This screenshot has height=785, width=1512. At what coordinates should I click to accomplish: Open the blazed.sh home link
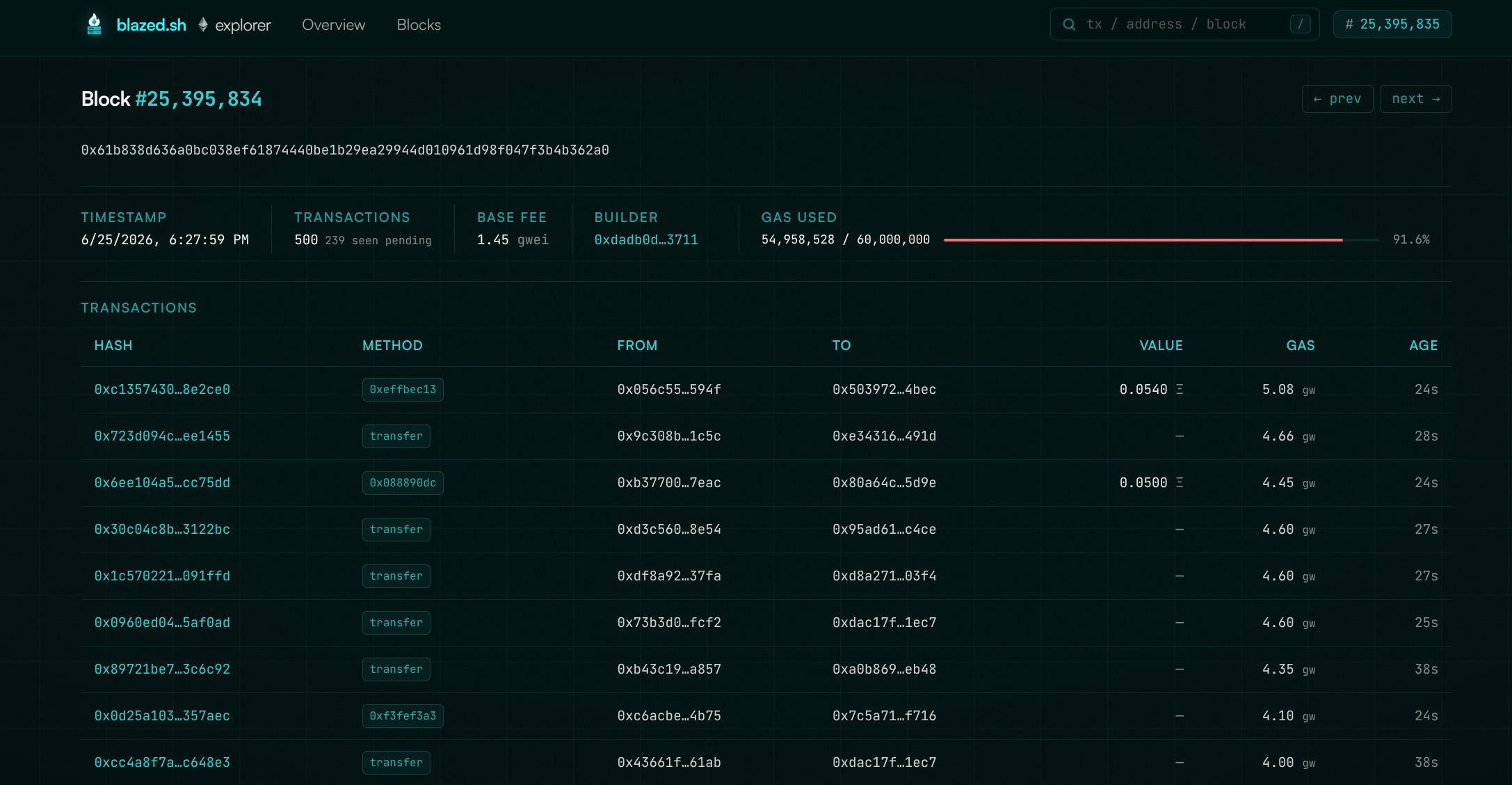click(x=152, y=25)
